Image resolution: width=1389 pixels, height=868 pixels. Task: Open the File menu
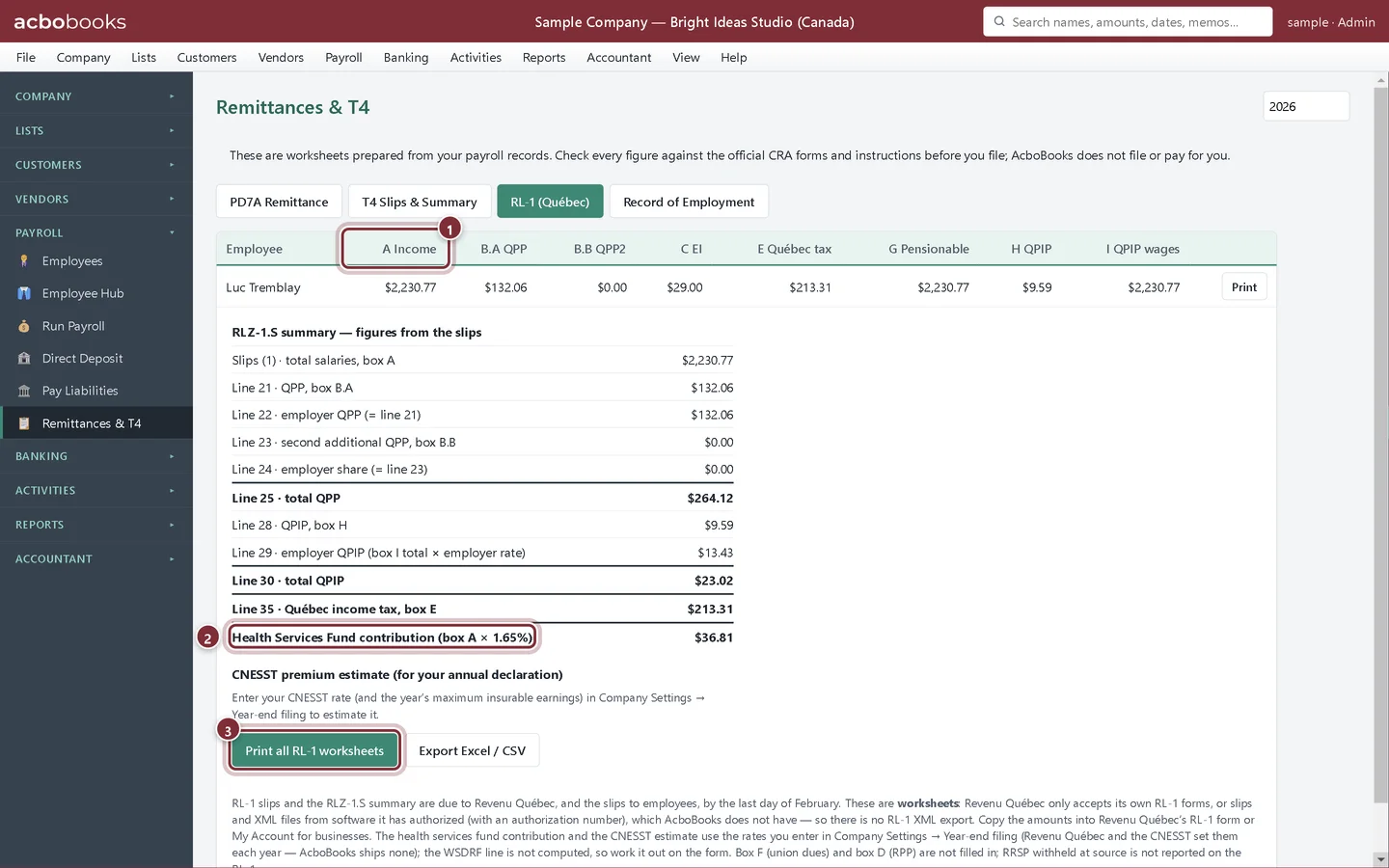click(x=26, y=57)
